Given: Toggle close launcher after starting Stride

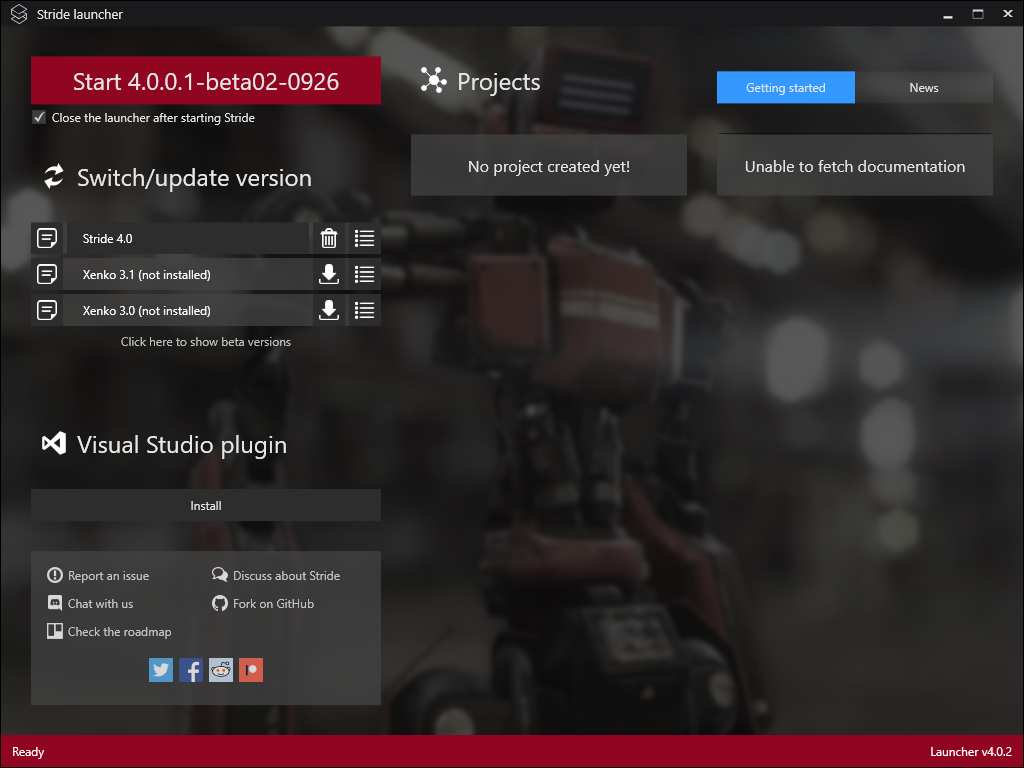Looking at the screenshot, I should pyautogui.click(x=38, y=117).
